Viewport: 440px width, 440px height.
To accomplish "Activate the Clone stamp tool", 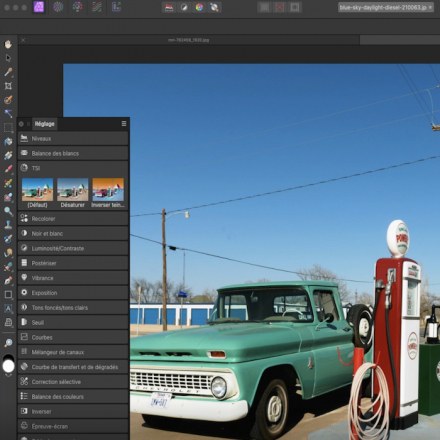I will (x=8, y=225).
